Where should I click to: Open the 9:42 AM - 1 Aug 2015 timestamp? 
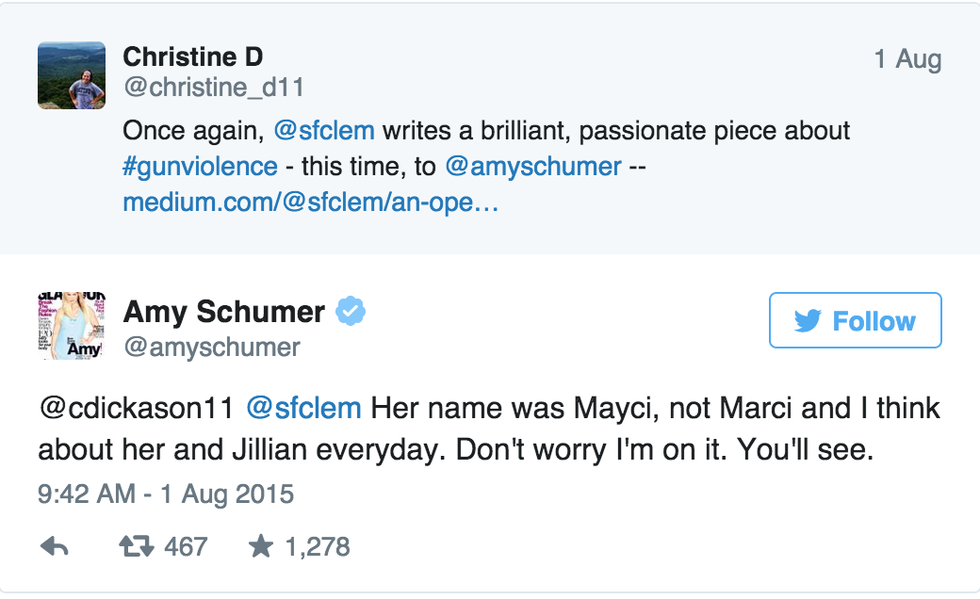point(166,494)
